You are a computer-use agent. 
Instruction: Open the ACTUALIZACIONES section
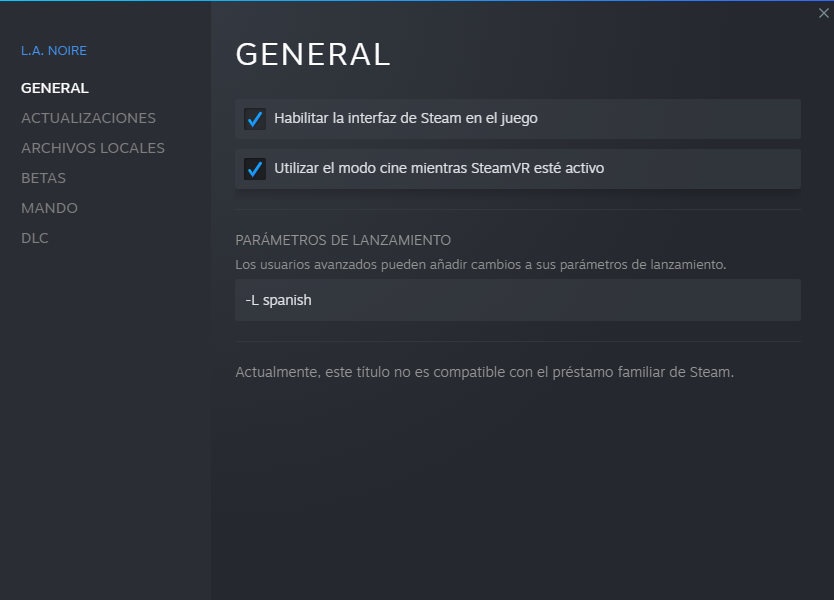[x=88, y=118]
